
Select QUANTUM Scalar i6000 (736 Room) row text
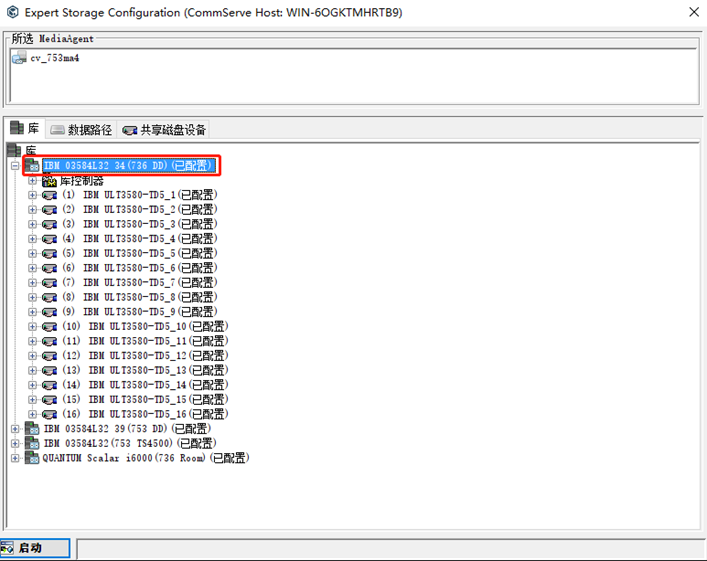click(x=146, y=458)
